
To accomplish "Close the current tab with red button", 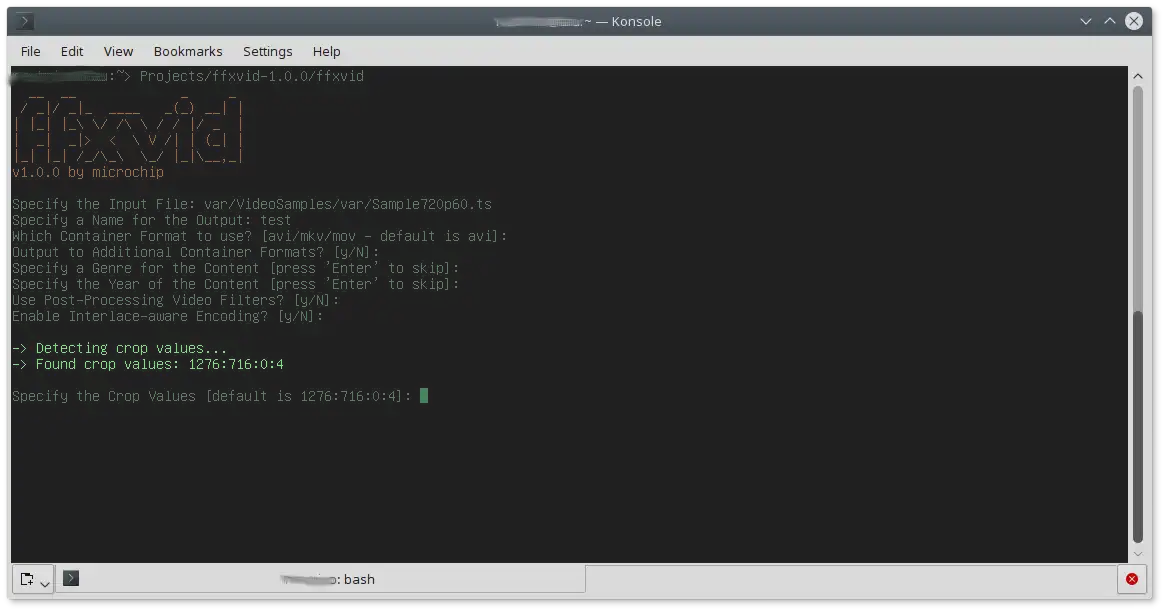I will point(1132,579).
